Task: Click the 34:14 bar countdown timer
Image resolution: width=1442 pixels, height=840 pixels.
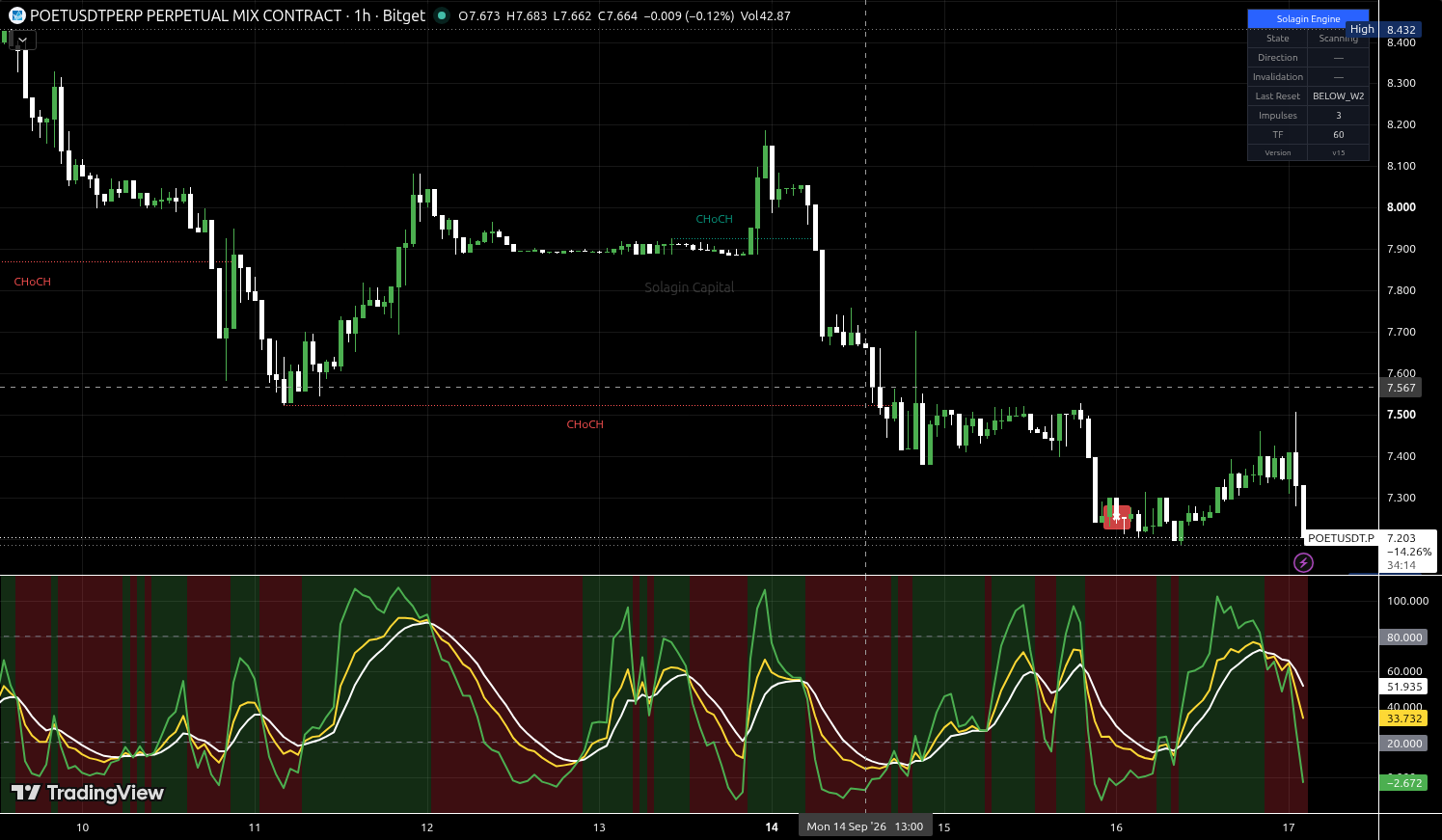Action: pos(1401,565)
